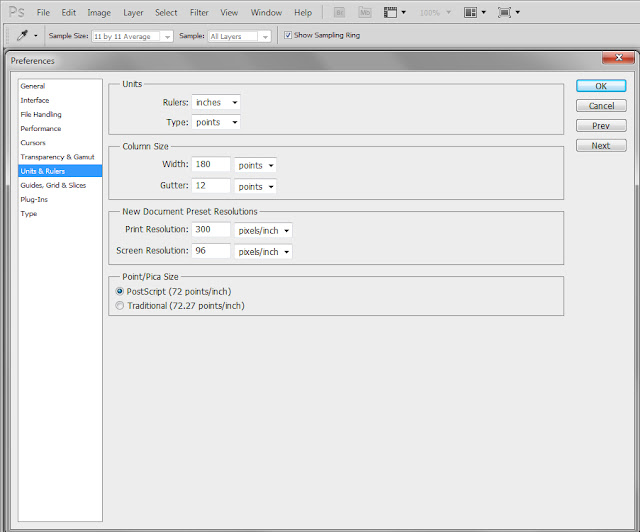The width and height of the screenshot is (640, 532).
Task: Open the Window menu
Action: coord(266,13)
